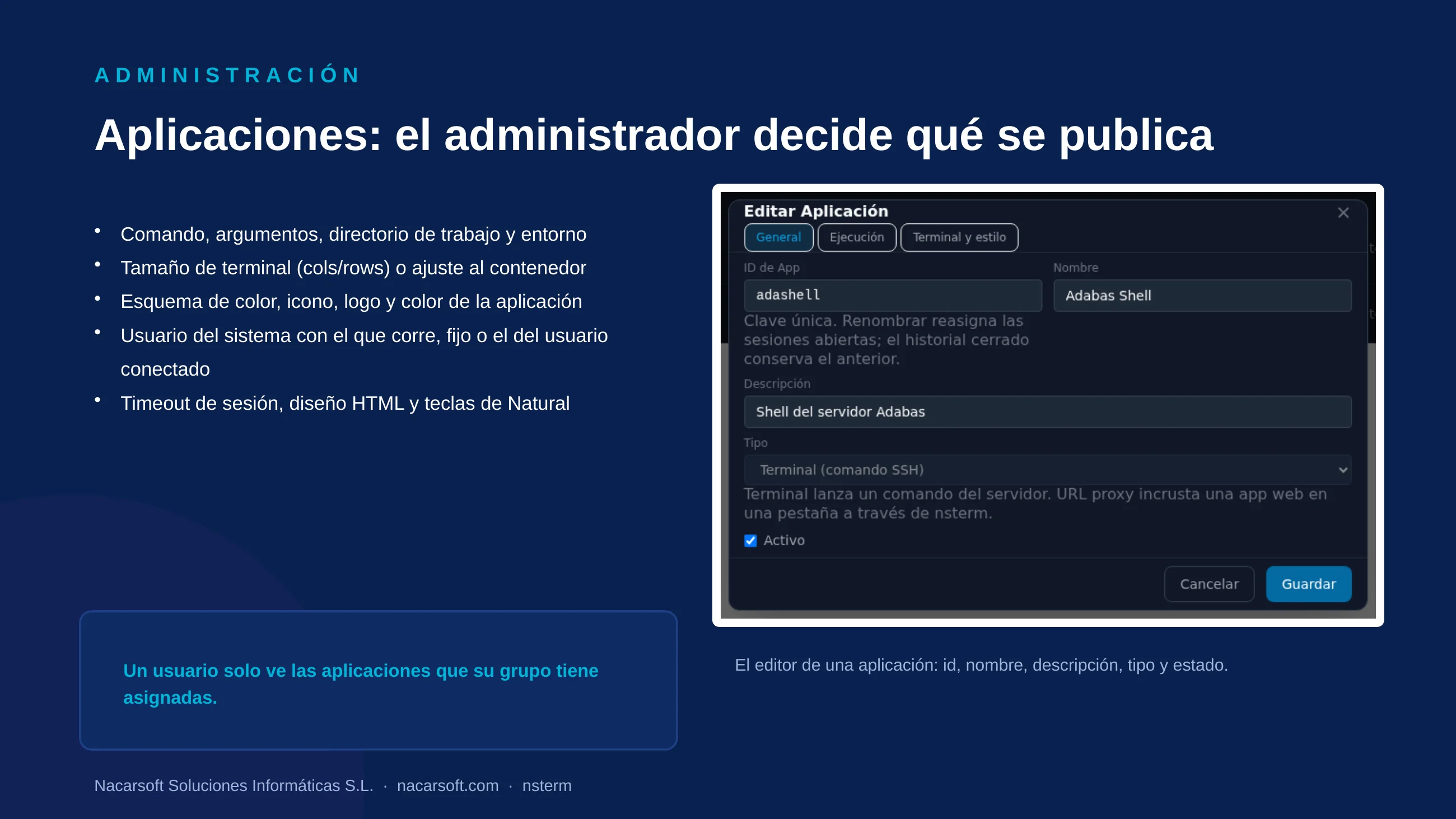
Task: Expand the Tipo dropdown
Action: 1047,470
